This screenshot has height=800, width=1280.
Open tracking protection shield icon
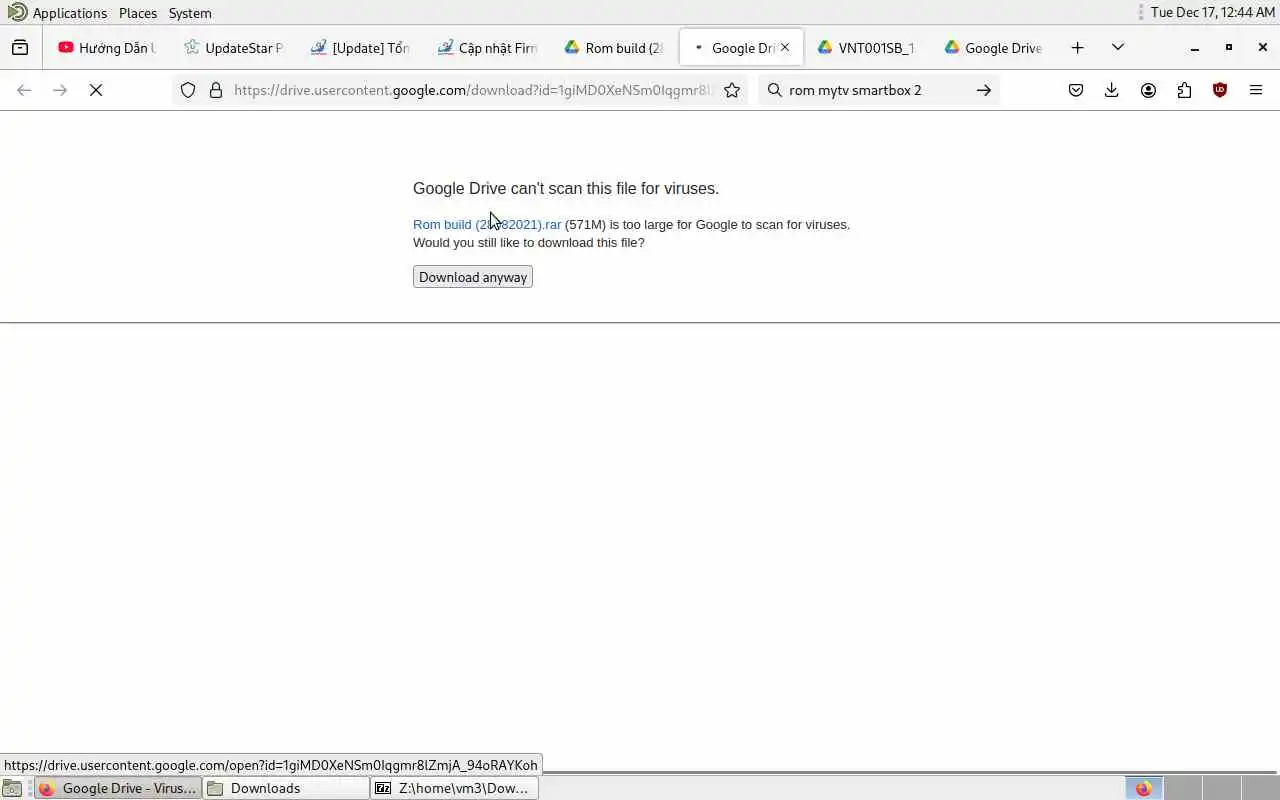point(188,90)
